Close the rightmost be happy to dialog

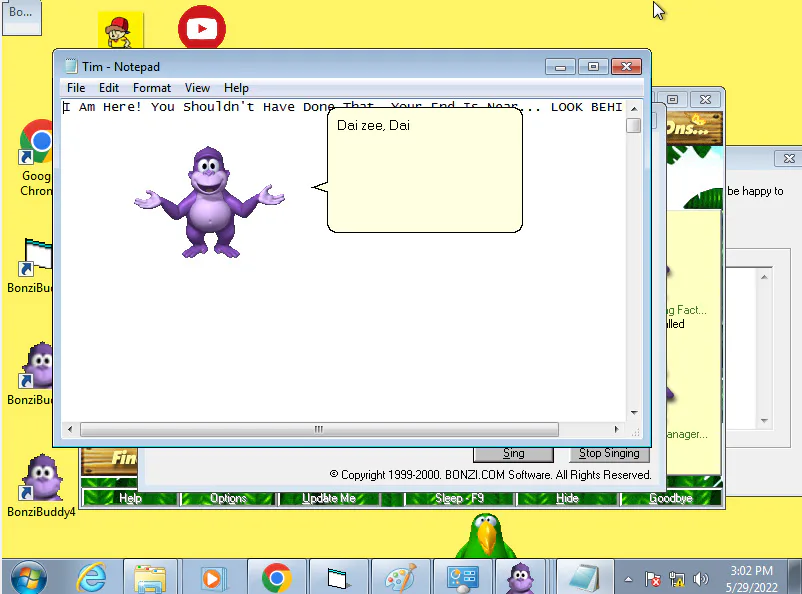coord(789,159)
